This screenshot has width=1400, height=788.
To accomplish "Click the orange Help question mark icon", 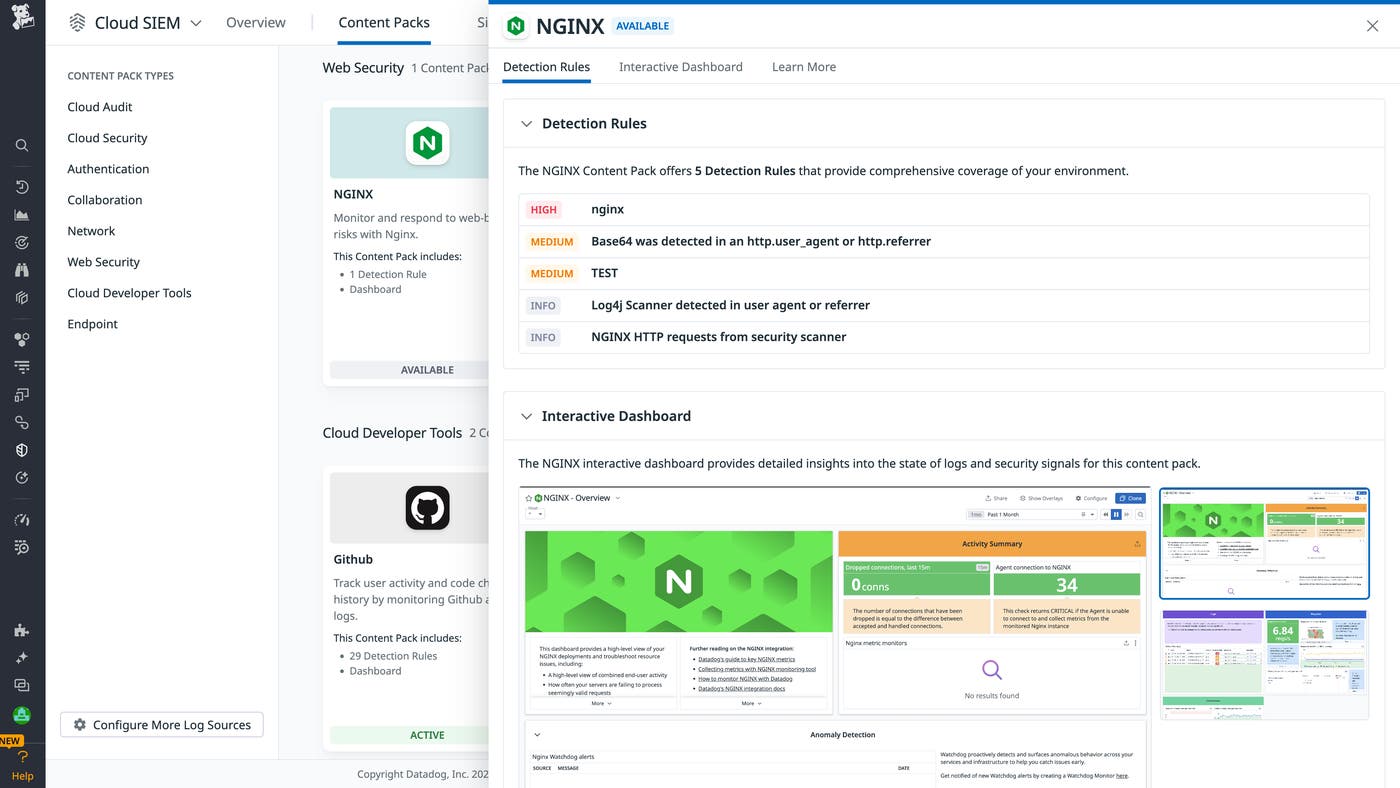I will 22,756.
